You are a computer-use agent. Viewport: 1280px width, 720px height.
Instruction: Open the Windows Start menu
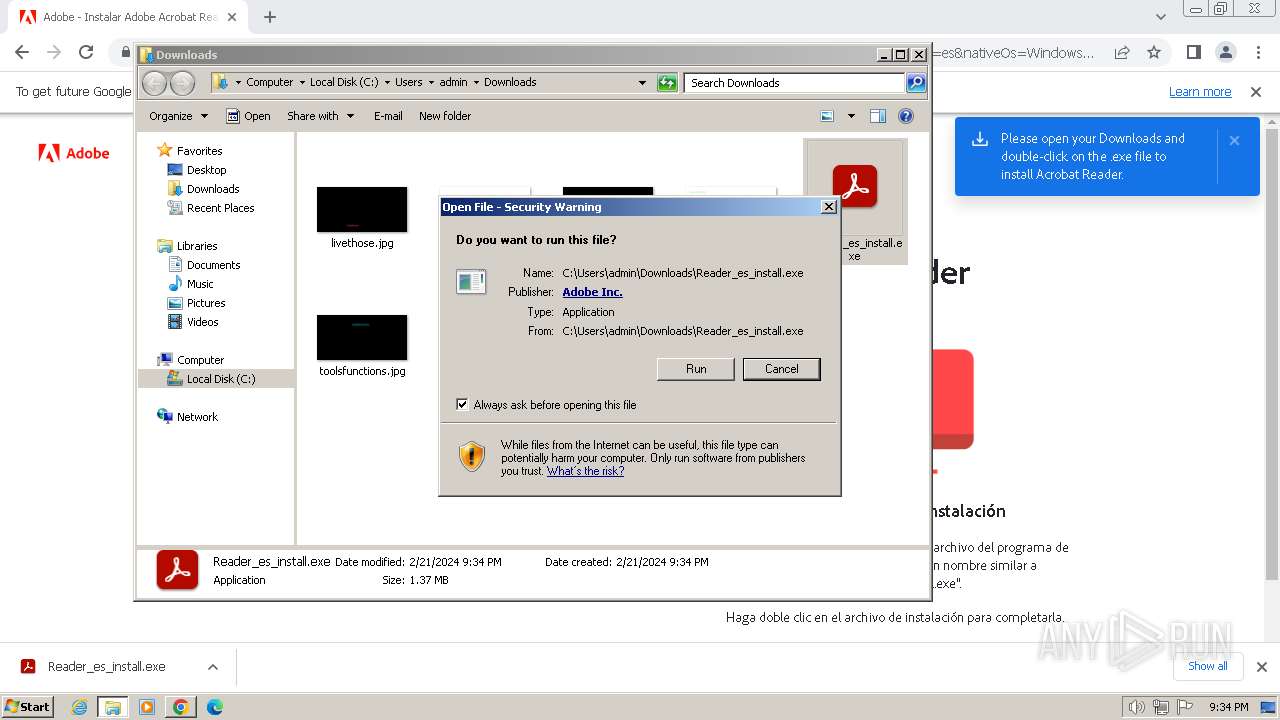pos(28,706)
